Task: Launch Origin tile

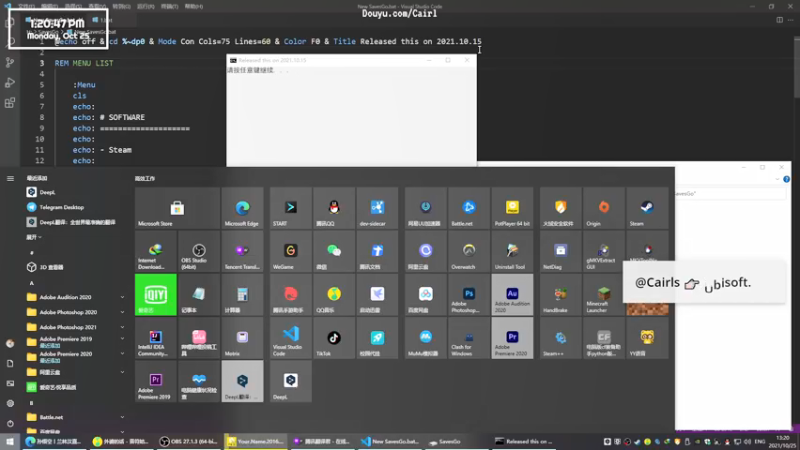Action: point(604,208)
